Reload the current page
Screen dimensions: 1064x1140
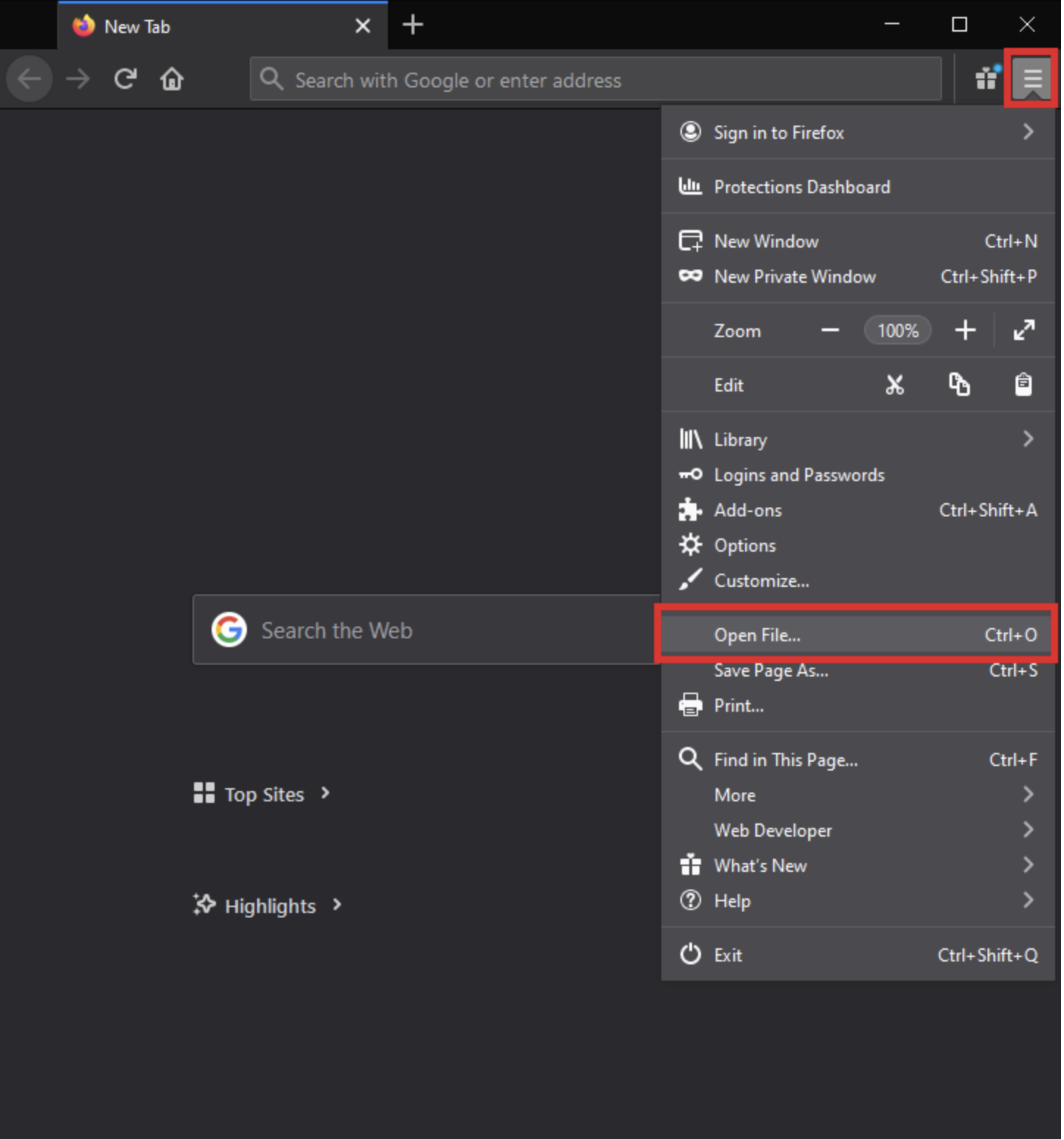[126, 79]
